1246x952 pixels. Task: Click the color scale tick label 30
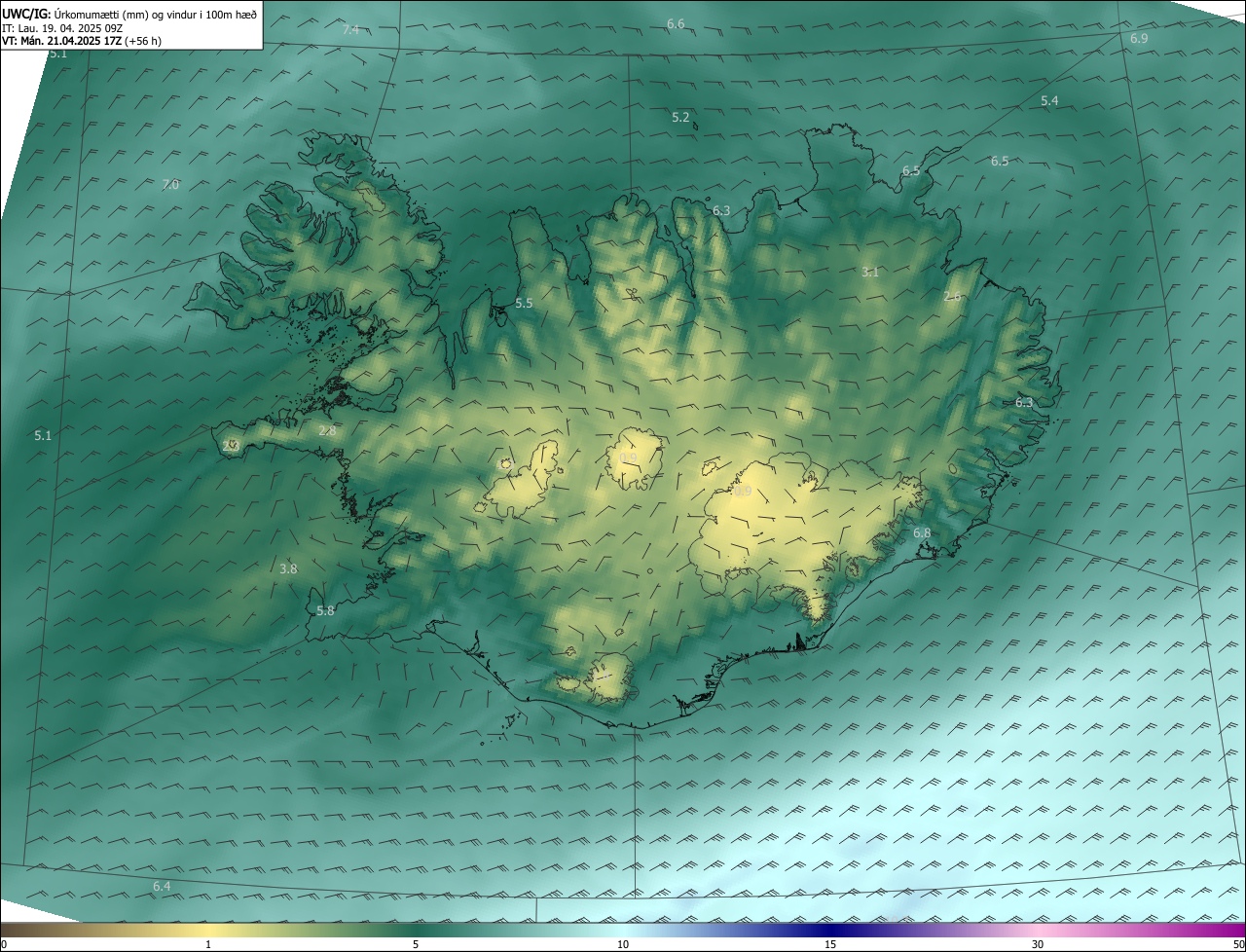click(x=1038, y=944)
